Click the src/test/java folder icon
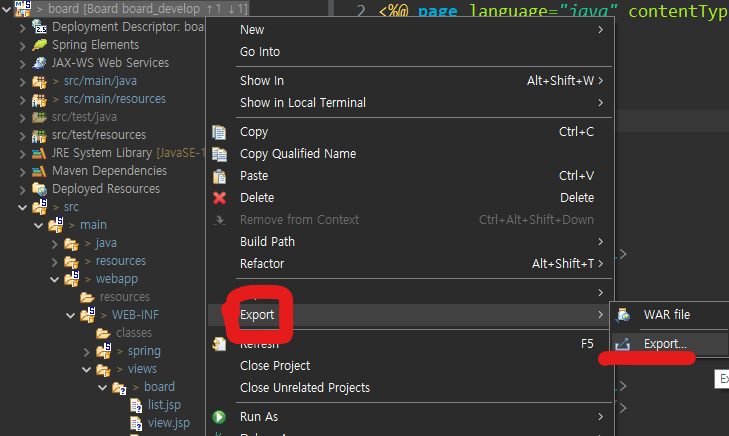This screenshot has height=436, width=729. [x=39, y=117]
